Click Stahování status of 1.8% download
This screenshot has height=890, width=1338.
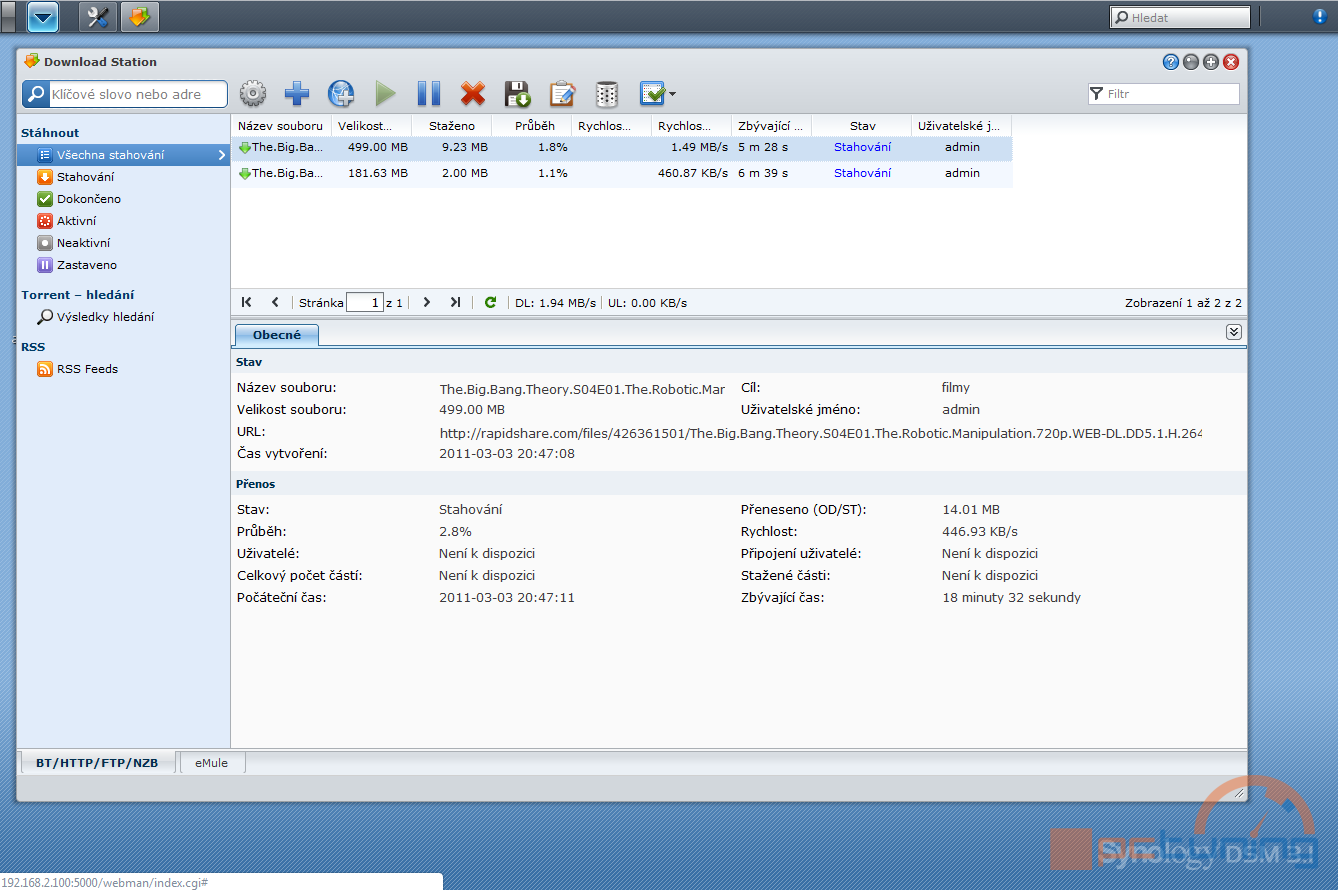click(862, 147)
